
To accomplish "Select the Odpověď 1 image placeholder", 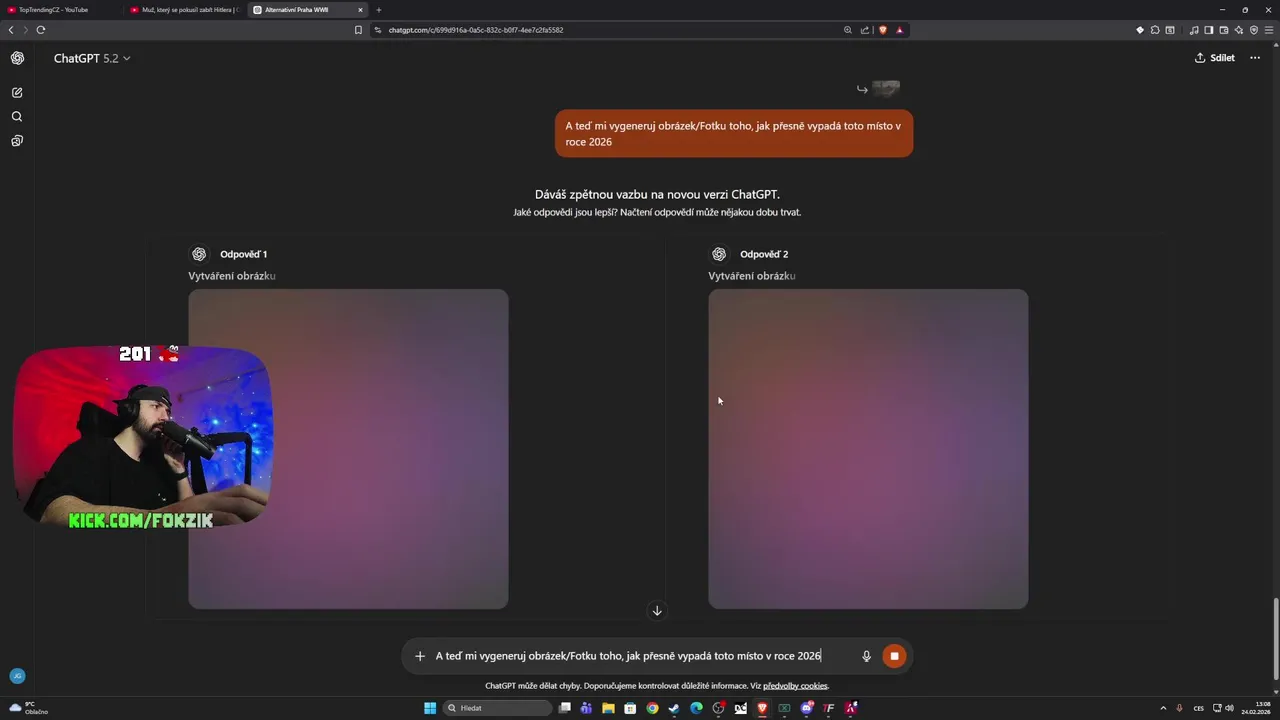I will [348, 449].
